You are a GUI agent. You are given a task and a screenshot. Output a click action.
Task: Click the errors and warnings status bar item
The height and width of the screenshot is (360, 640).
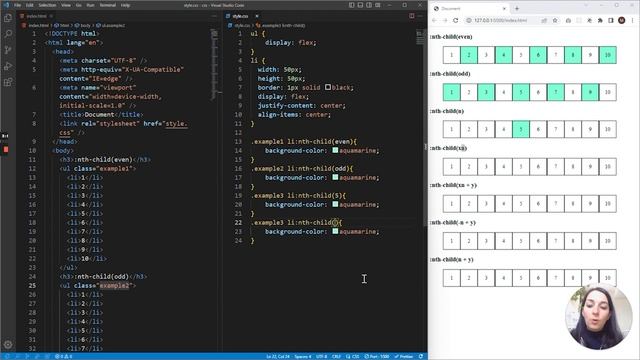tap(64, 356)
